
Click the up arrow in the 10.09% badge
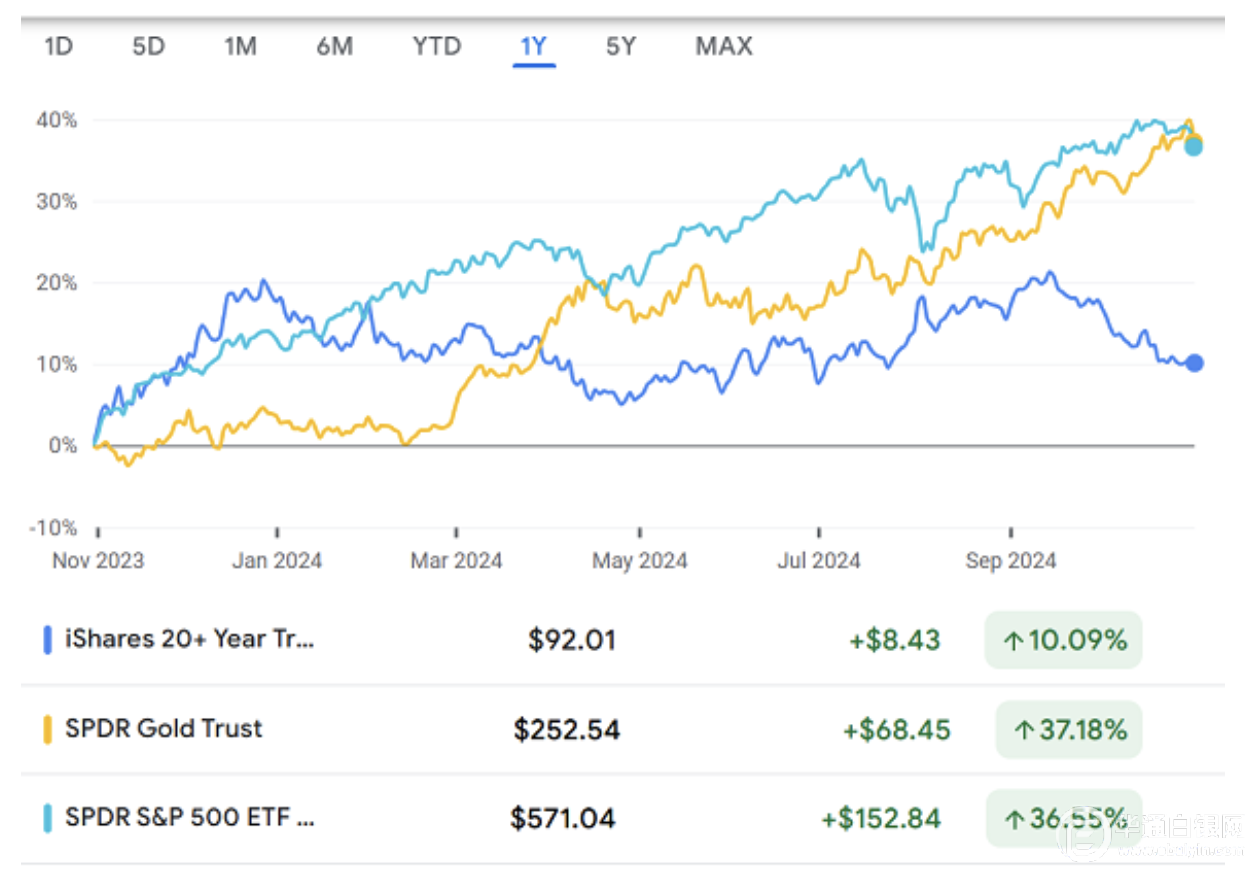coord(1014,641)
